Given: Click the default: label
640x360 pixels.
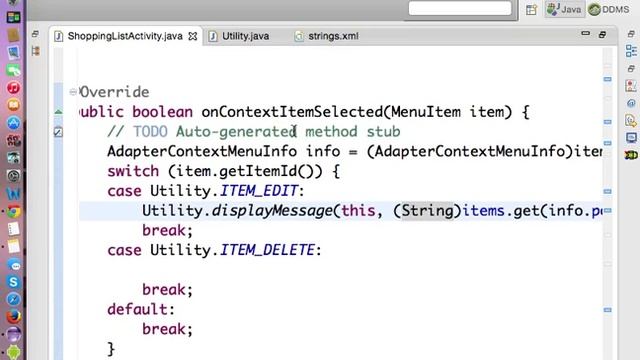Looking at the screenshot, I should tap(141, 310).
